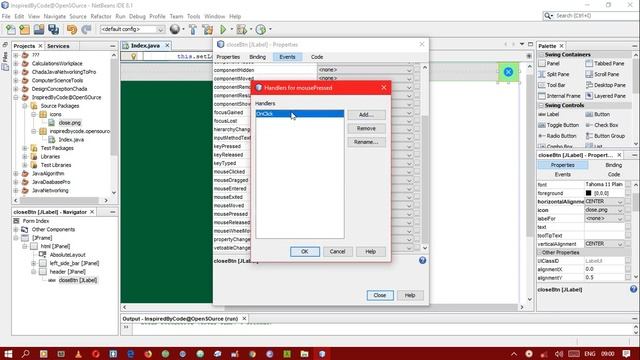
Task: Select the Check Box palette item
Action: (602, 125)
